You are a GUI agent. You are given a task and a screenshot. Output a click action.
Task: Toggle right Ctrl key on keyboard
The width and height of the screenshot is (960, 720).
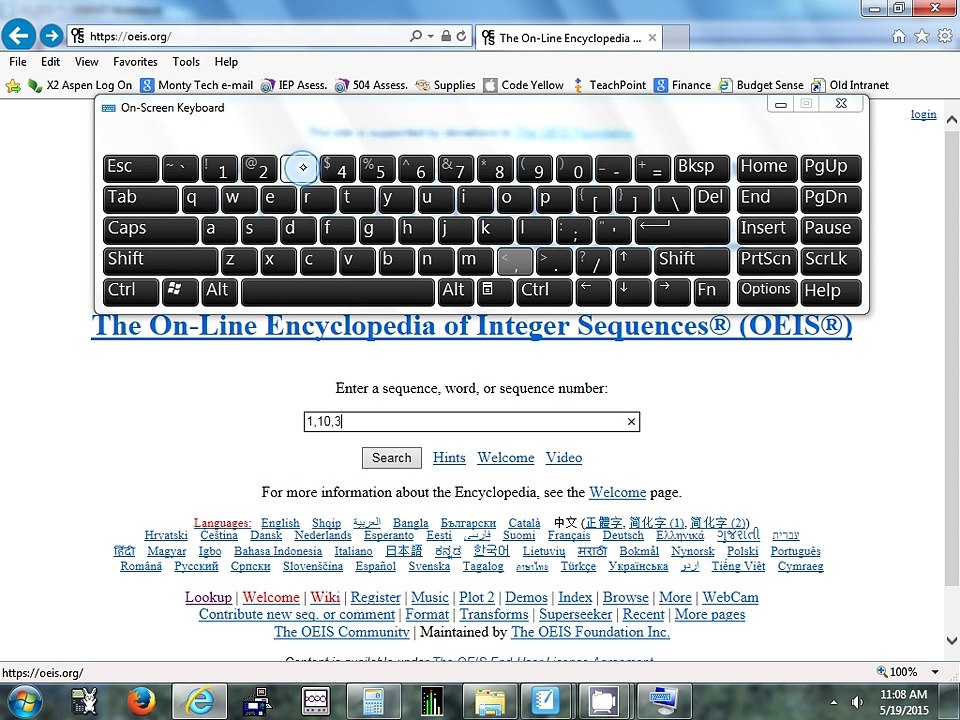point(544,291)
